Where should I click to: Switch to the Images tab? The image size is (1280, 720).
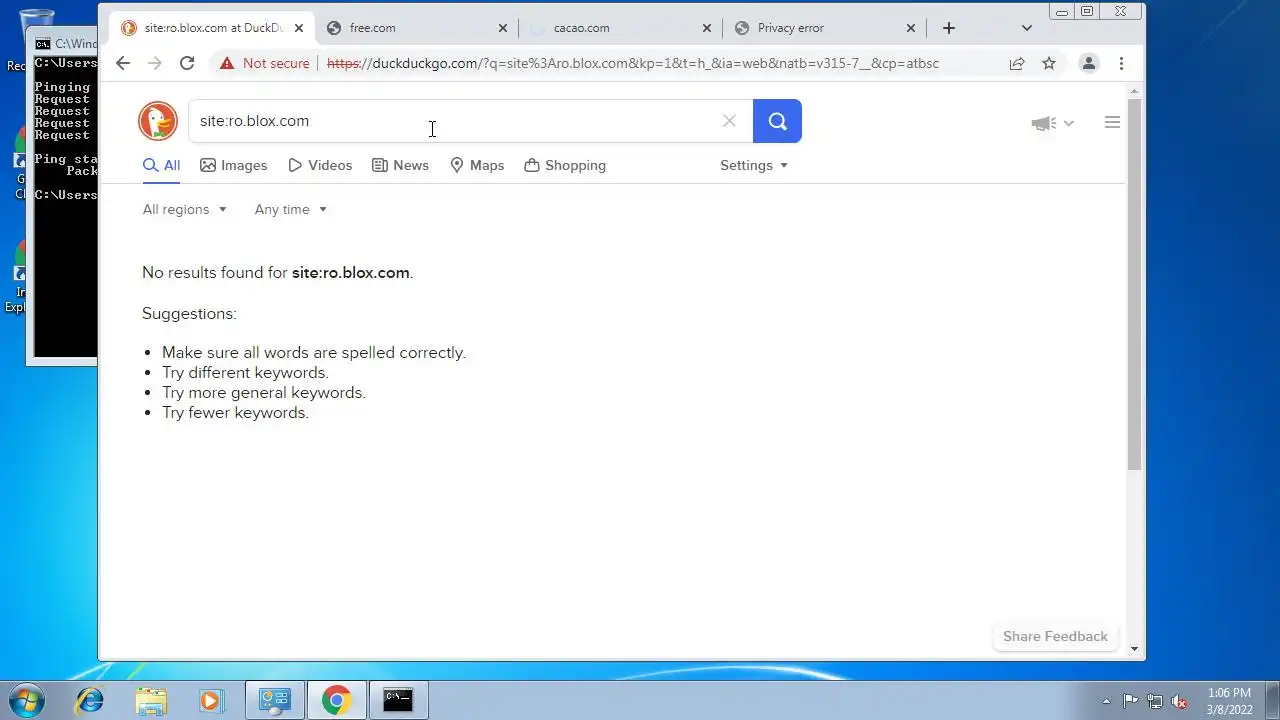234,165
